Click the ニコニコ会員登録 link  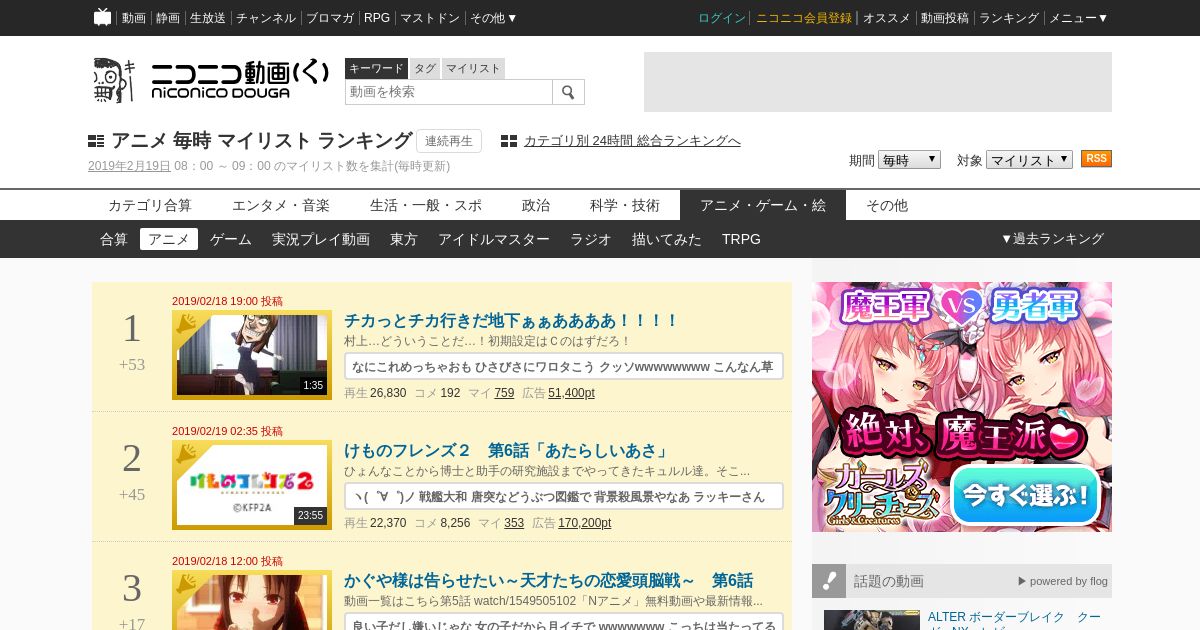804,18
